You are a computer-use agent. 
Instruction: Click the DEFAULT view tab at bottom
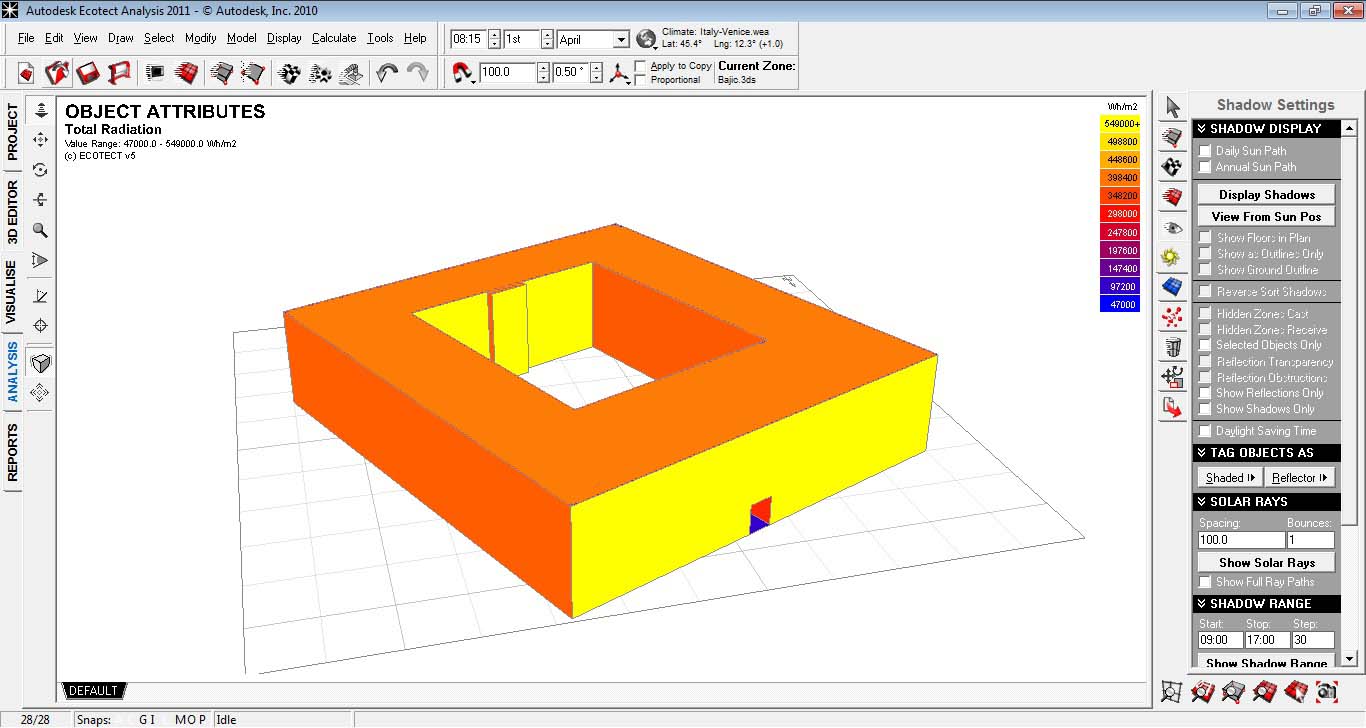[93, 691]
